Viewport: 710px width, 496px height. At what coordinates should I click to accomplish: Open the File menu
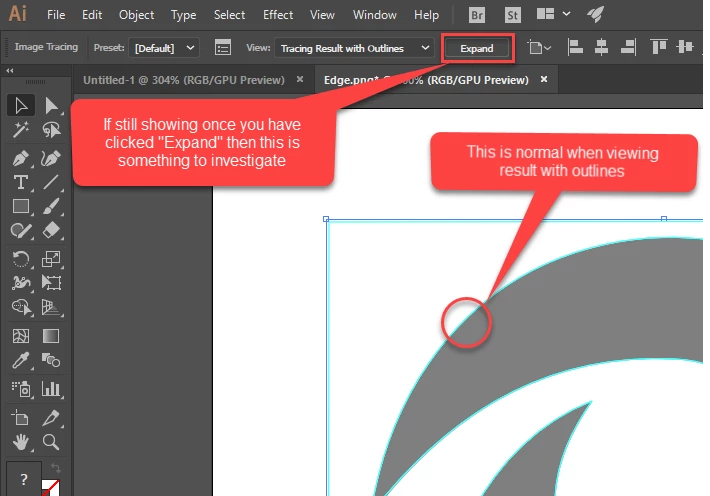(56, 15)
